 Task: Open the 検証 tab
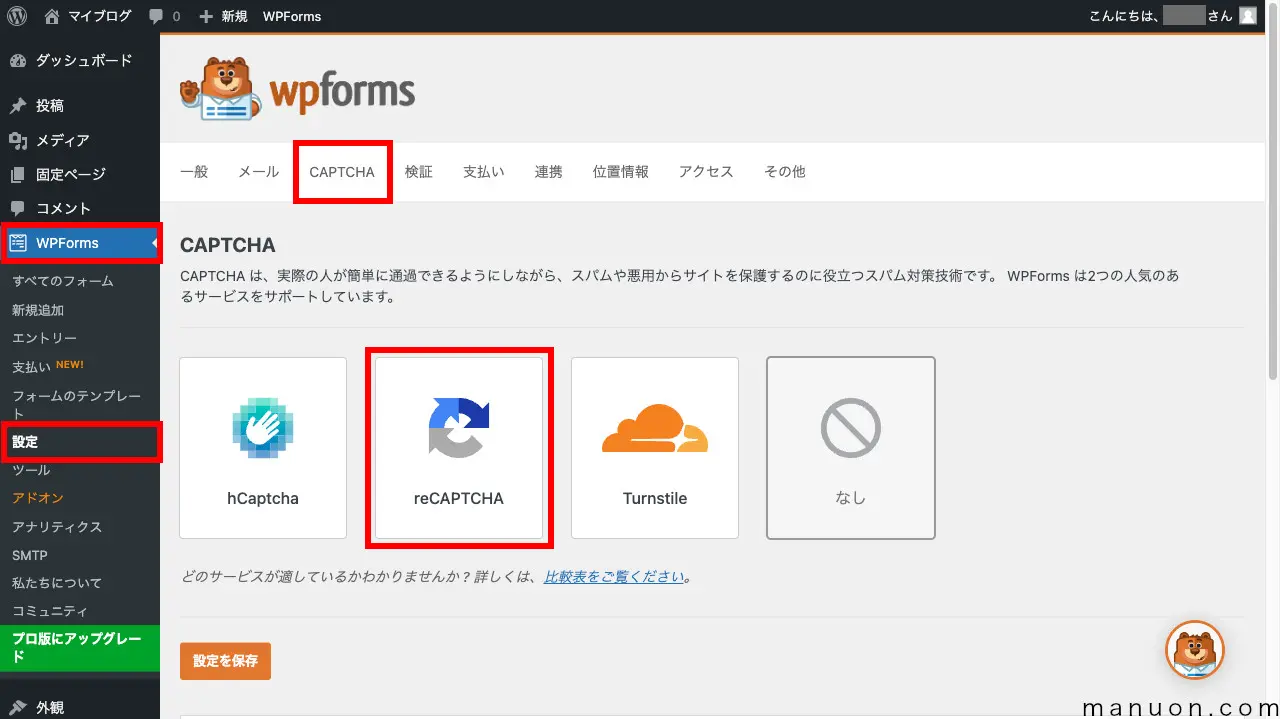[419, 171]
